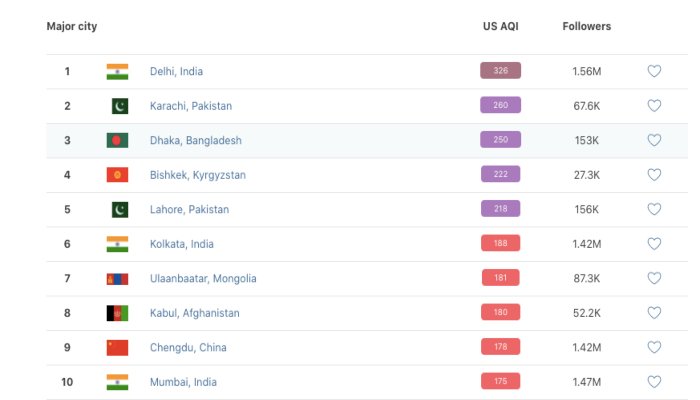
Task: Click the Afghanistan flag icon
Action: (x=117, y=313)
